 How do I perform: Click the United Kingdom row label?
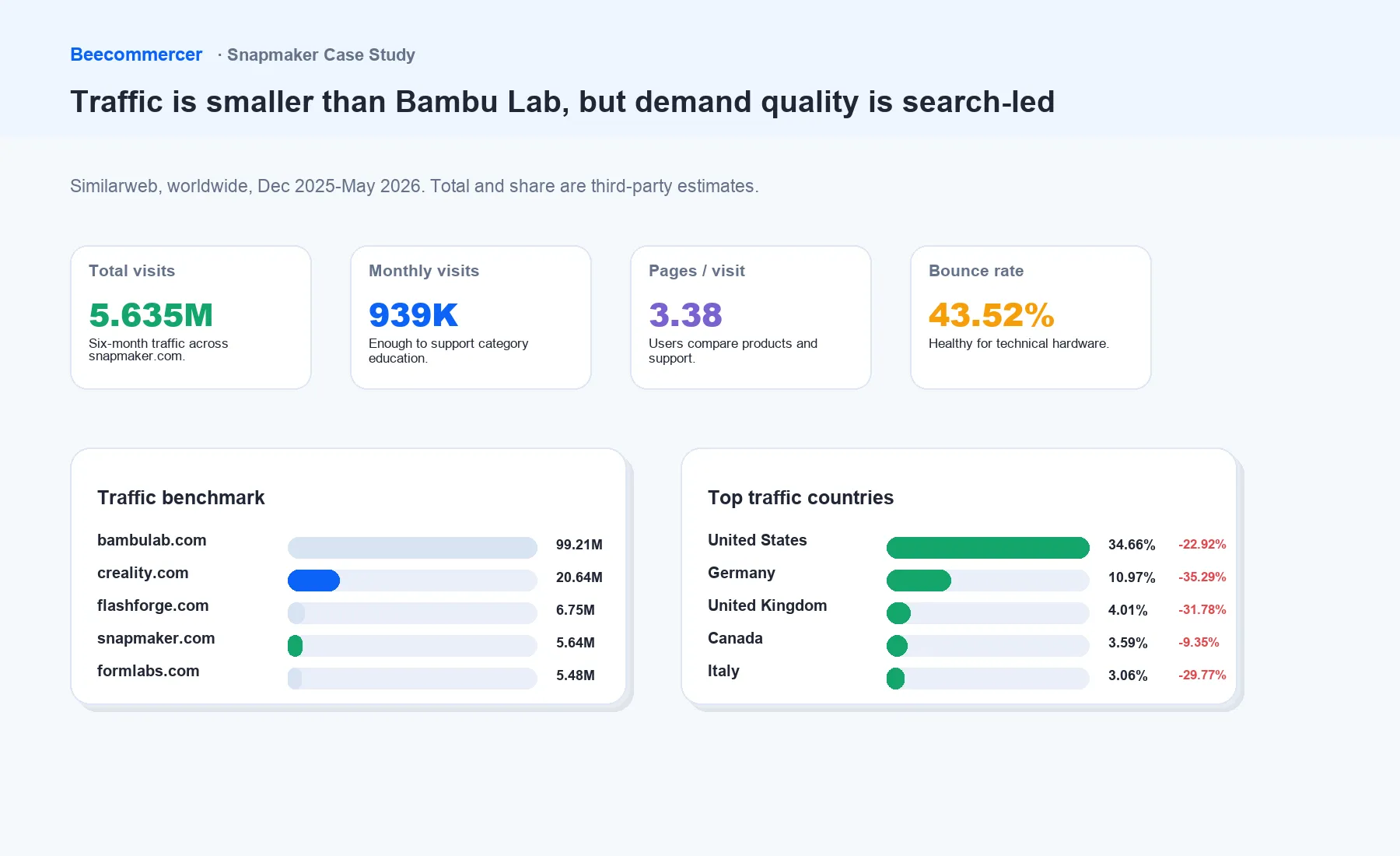[x=767, y=605]
